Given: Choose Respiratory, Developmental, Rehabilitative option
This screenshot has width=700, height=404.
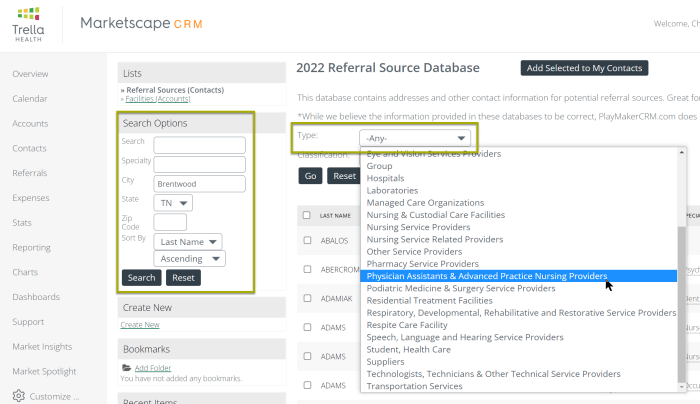Looking at the screenshot, I should [x=521, y=312].
